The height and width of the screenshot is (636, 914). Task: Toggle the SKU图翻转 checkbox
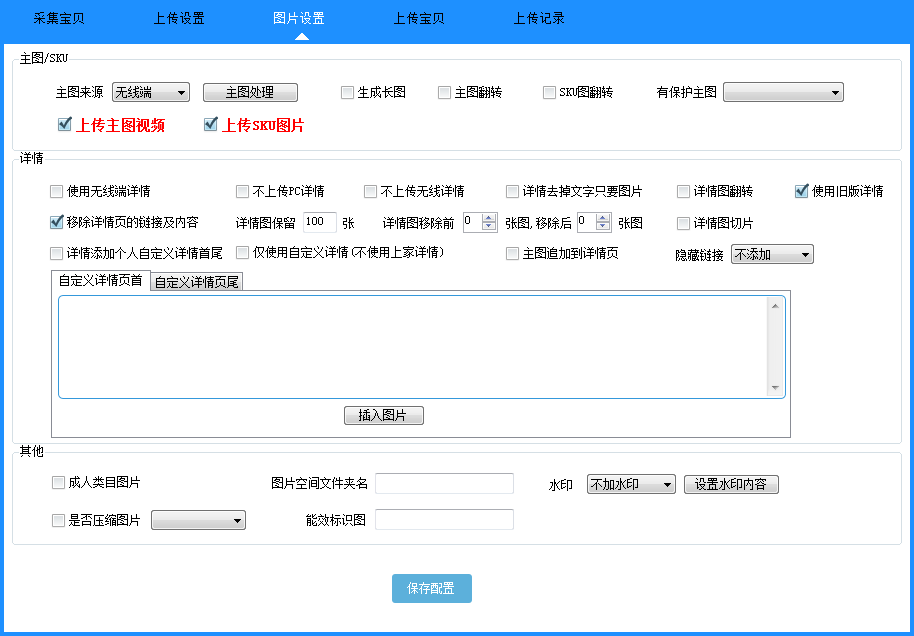click(x=548, y=92)
